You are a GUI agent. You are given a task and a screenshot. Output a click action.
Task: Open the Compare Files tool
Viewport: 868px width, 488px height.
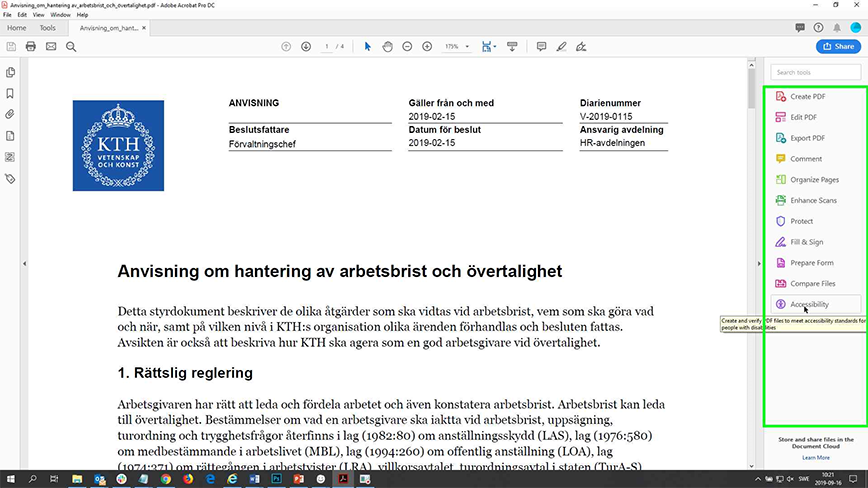(815, 283)
